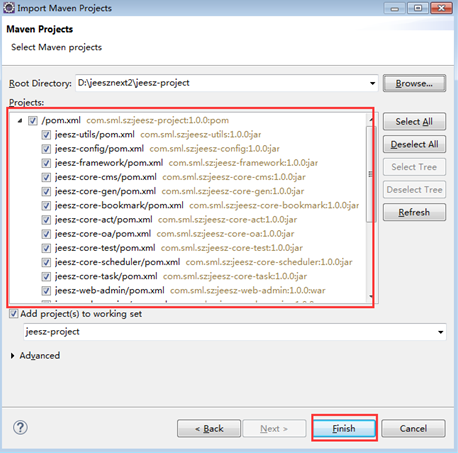
Task: Toggle jeesz-core-test/pom.xml checkbox
Action: (x=46, y=248)
